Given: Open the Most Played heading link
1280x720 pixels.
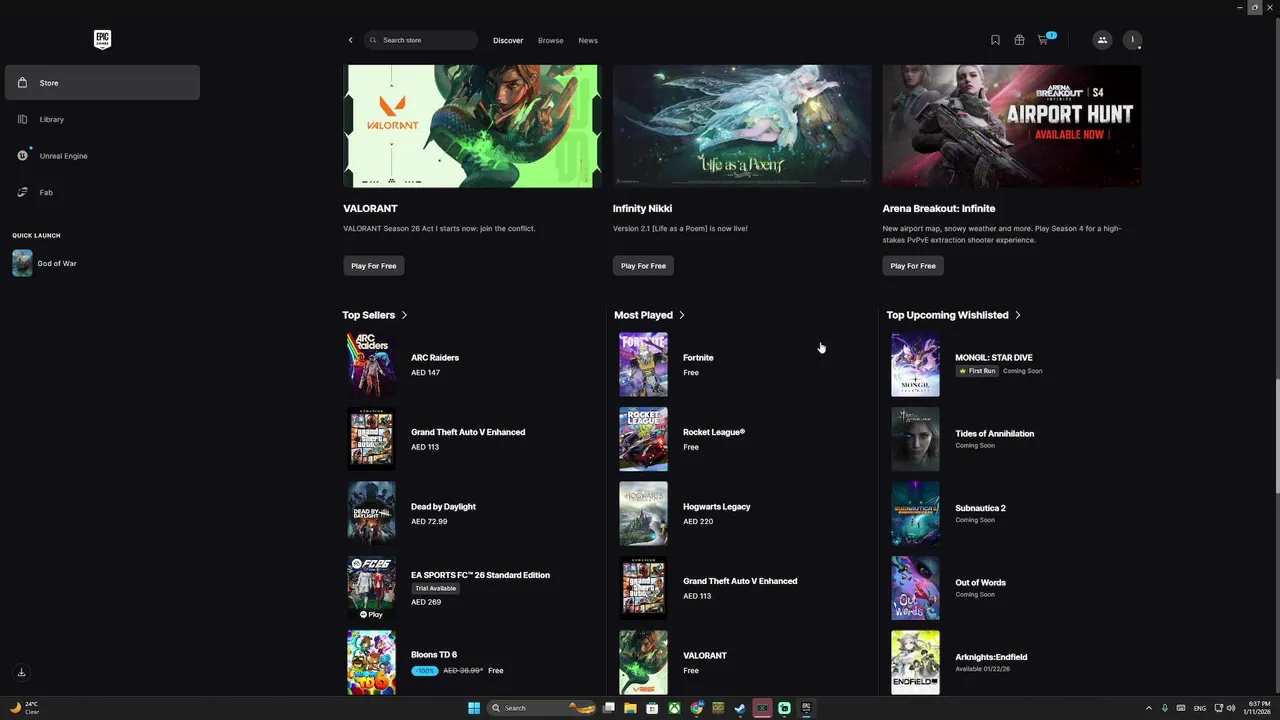Looking at the screenshot, I should tap(643, 315).
